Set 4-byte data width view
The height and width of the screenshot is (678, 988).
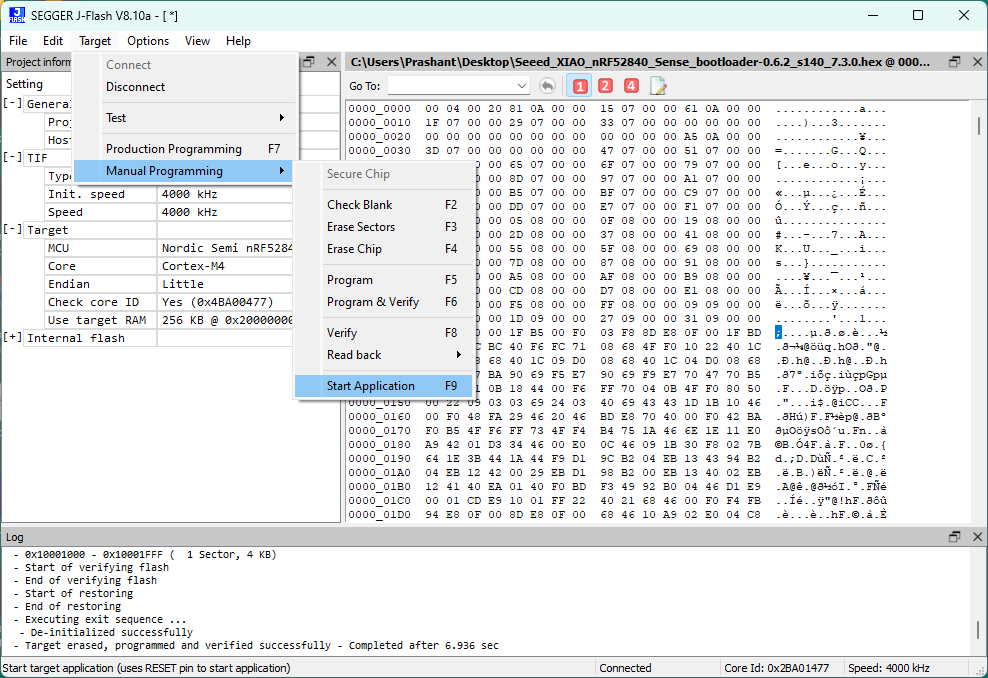[631, 86]
